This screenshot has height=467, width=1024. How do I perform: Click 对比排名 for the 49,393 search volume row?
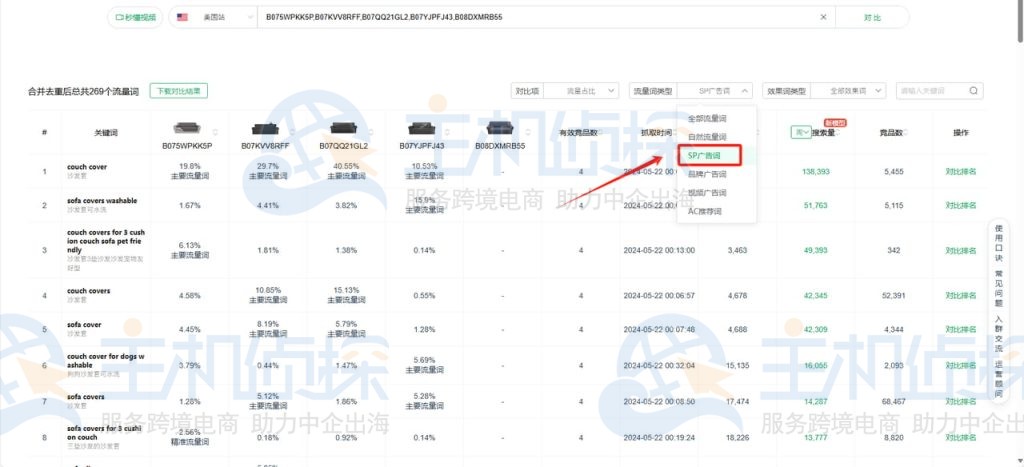[x=961, y=250]
